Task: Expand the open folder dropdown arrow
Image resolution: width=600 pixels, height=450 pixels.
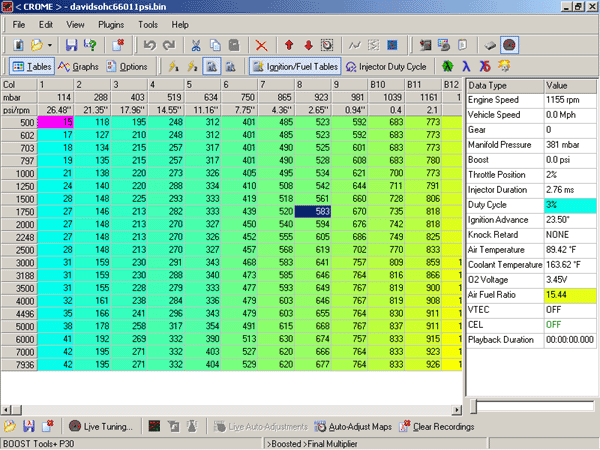Action: pos(50,45)
